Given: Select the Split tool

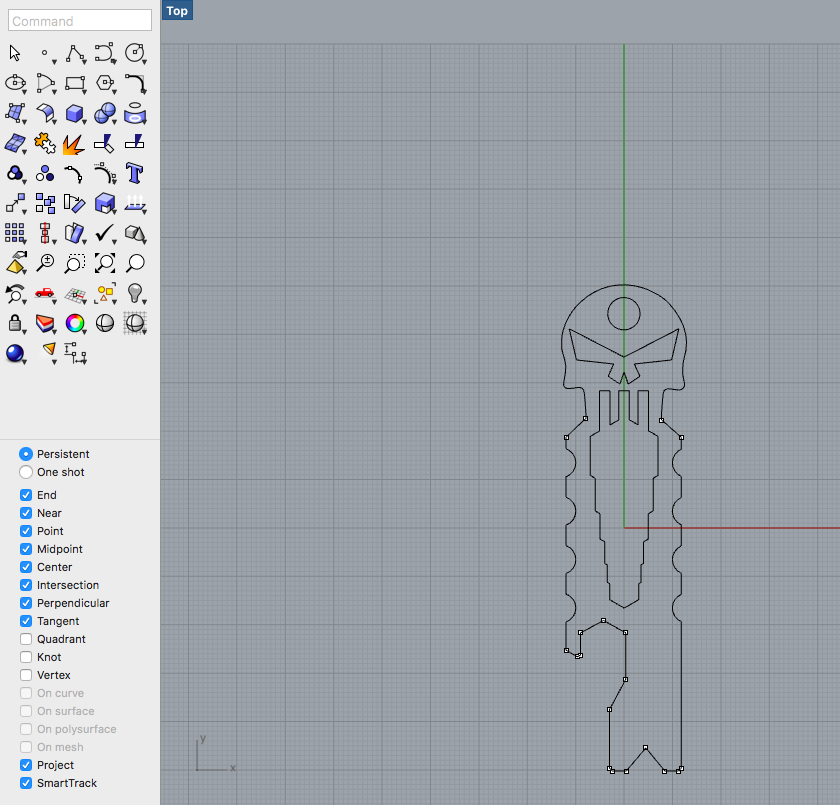Looking at the screenshot, I should [x=134, y=142].
